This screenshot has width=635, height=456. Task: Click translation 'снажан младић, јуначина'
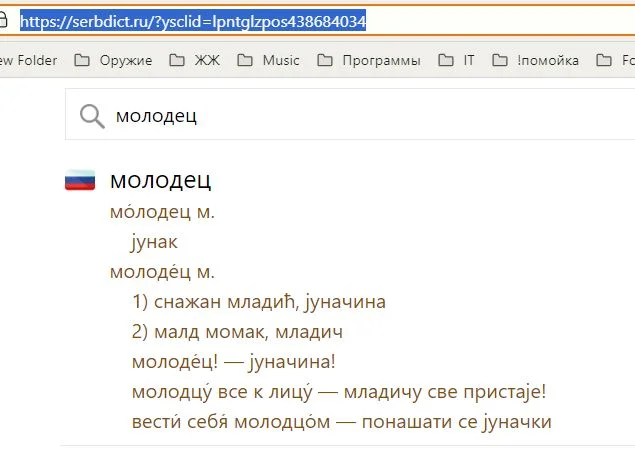click(258, 302)
